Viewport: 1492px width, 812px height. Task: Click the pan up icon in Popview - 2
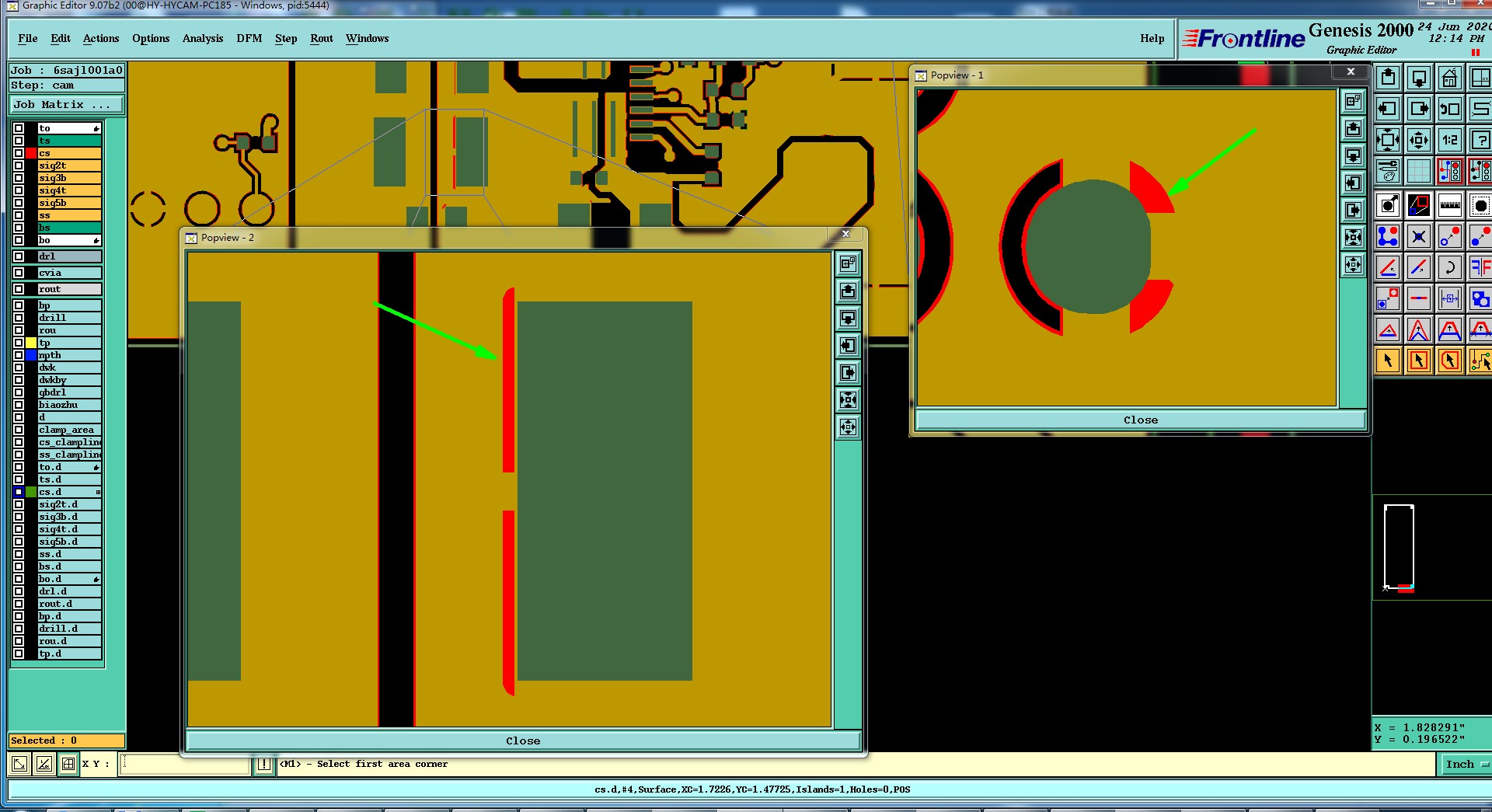pos(848,291)
